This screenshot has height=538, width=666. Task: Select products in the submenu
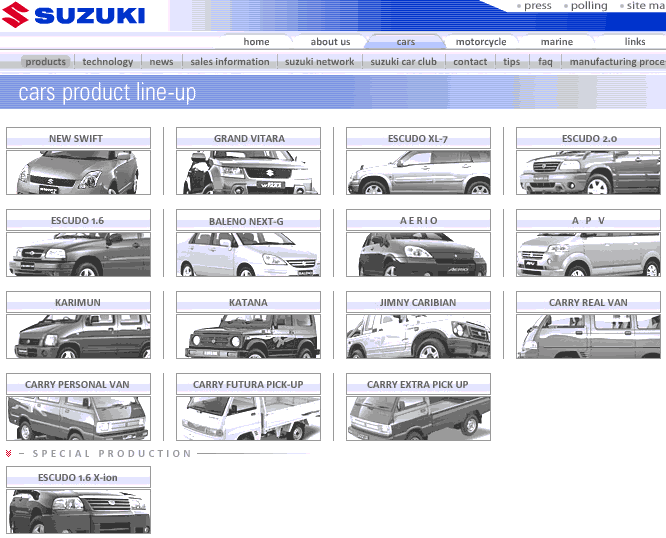point(45,62)
